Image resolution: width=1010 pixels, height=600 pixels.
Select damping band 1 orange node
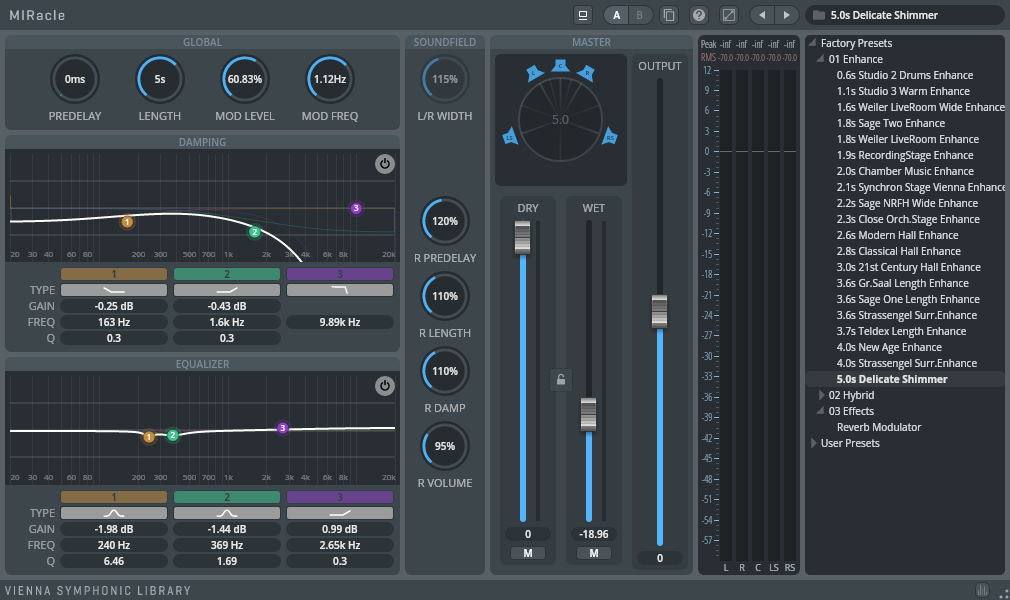click(x=127, y=222)
